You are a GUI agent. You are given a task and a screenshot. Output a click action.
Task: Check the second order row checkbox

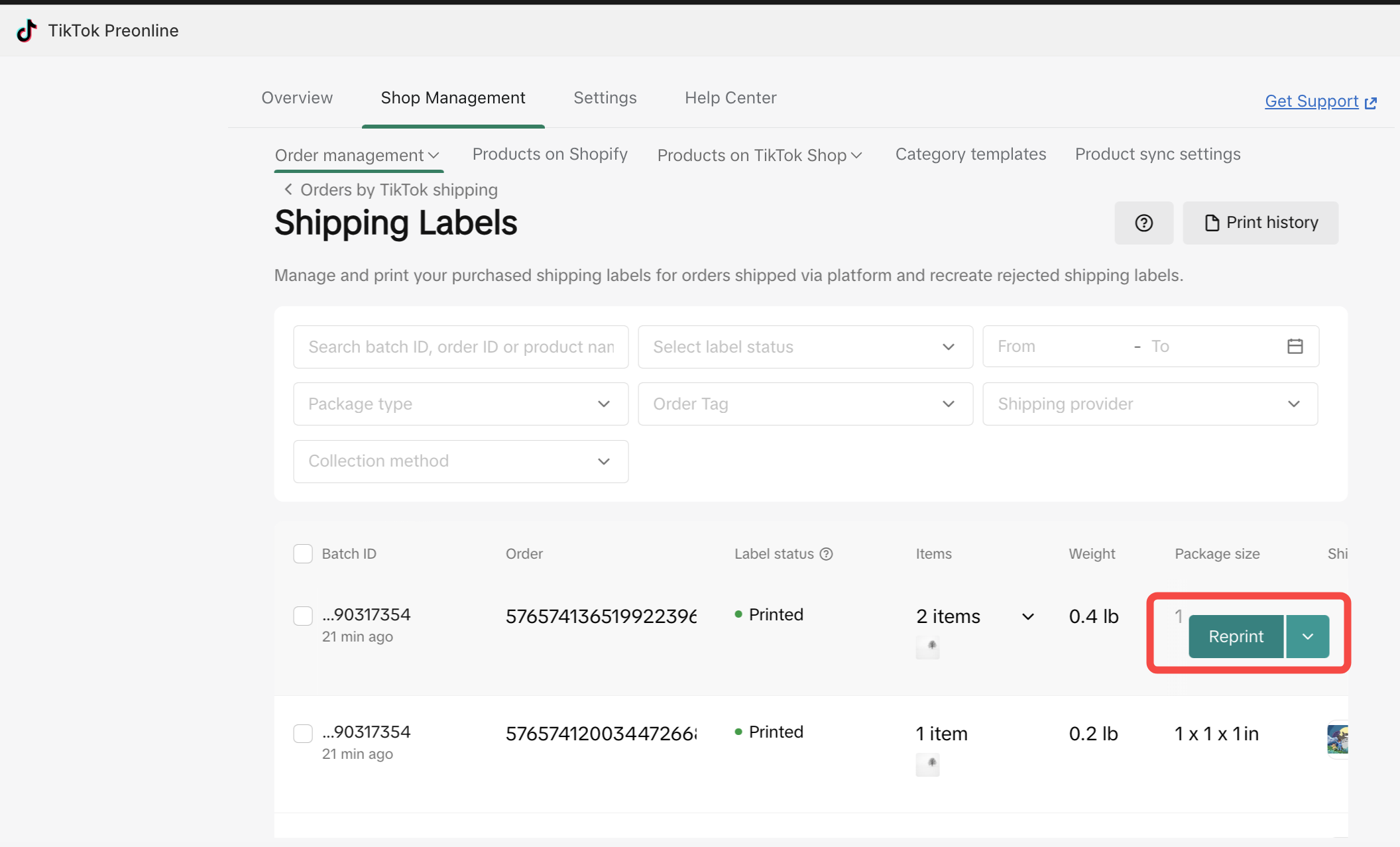pos(303,733)
